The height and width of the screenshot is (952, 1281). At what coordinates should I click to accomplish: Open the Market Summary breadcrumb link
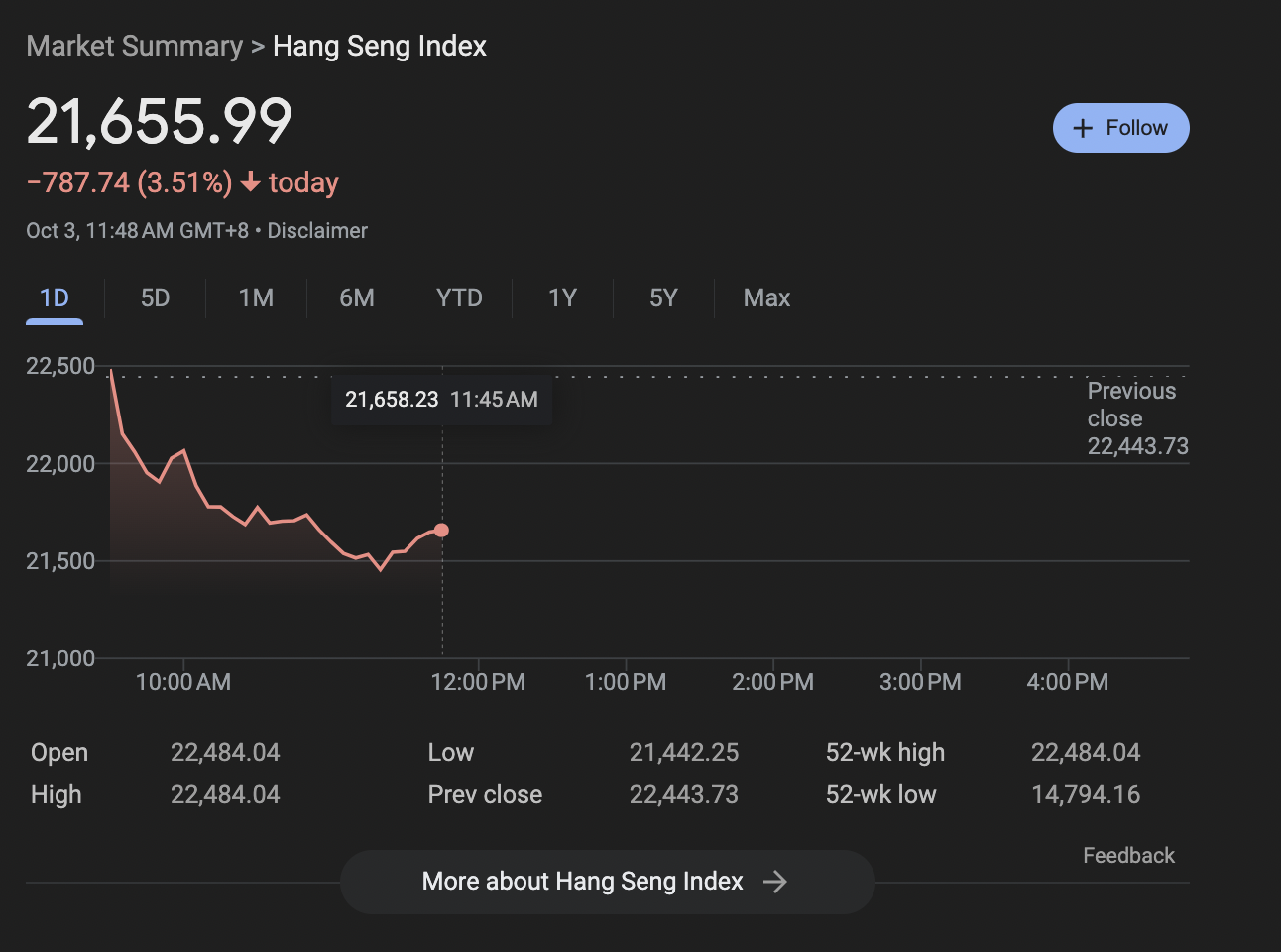[x=134, y=46]
